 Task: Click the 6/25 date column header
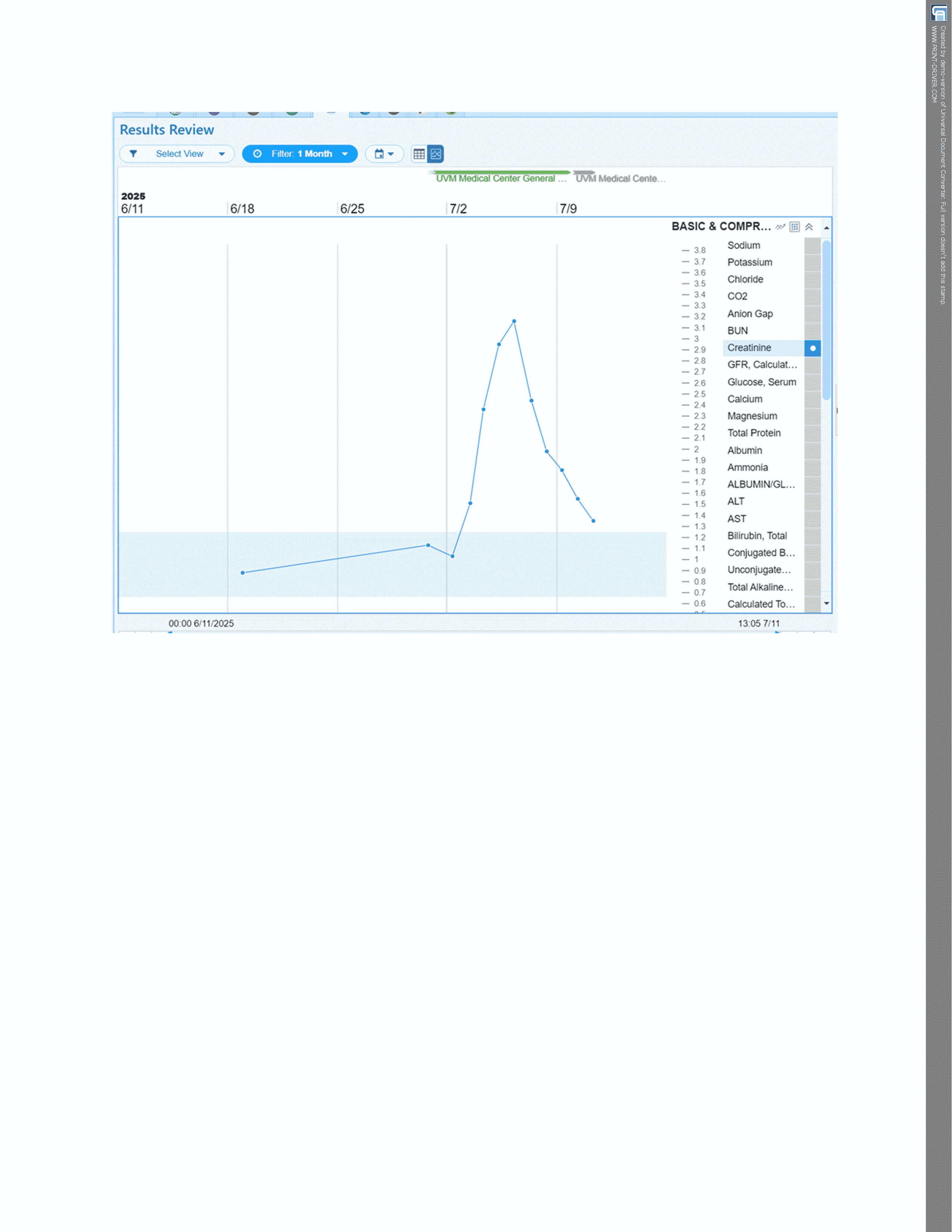tap(352, 209)
